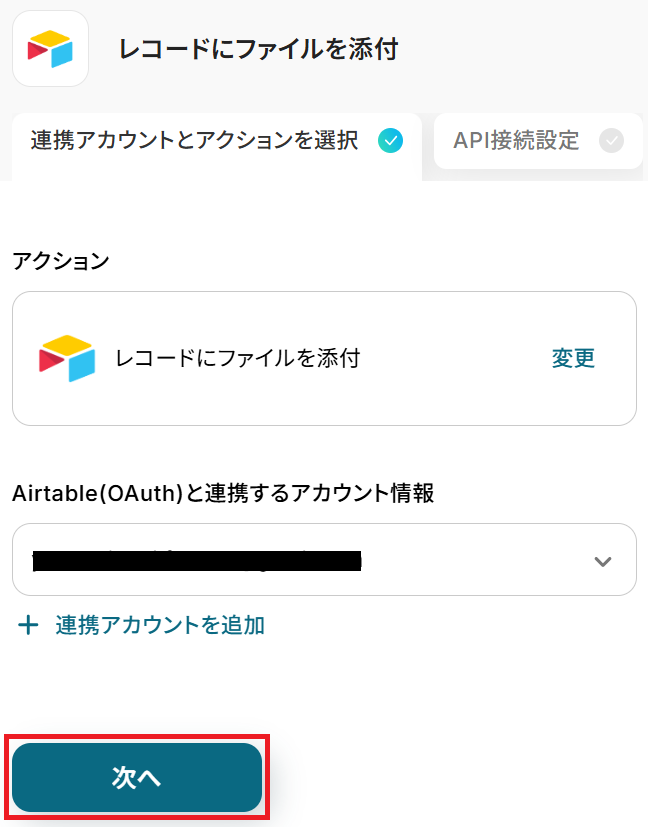This screenshot has width=648, height=827.
Task: Click the word Airtable(OAuth) in the account label
Action: (95, 493)
